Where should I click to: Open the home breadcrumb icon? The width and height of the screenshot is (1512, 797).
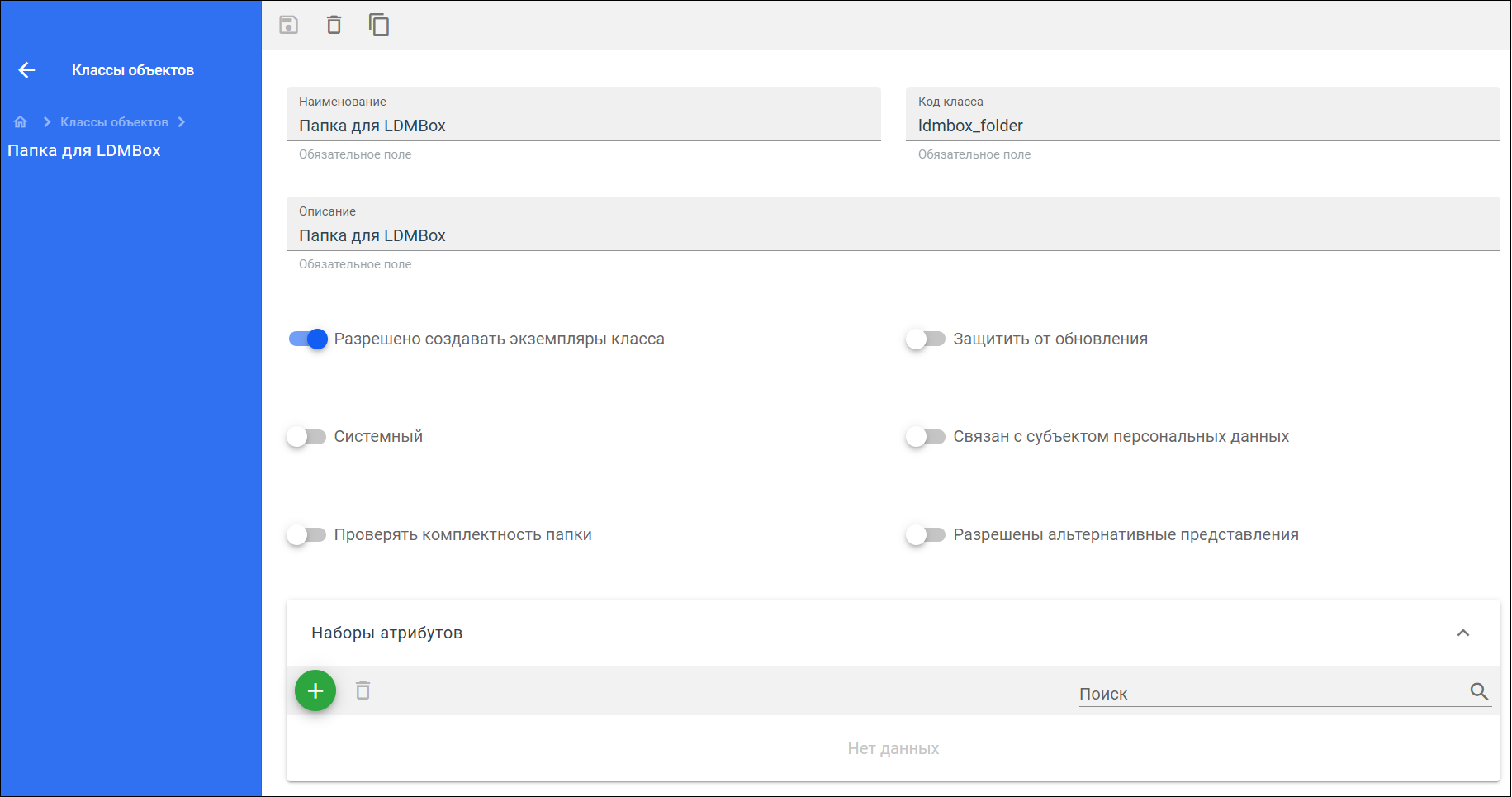[21, 122]
